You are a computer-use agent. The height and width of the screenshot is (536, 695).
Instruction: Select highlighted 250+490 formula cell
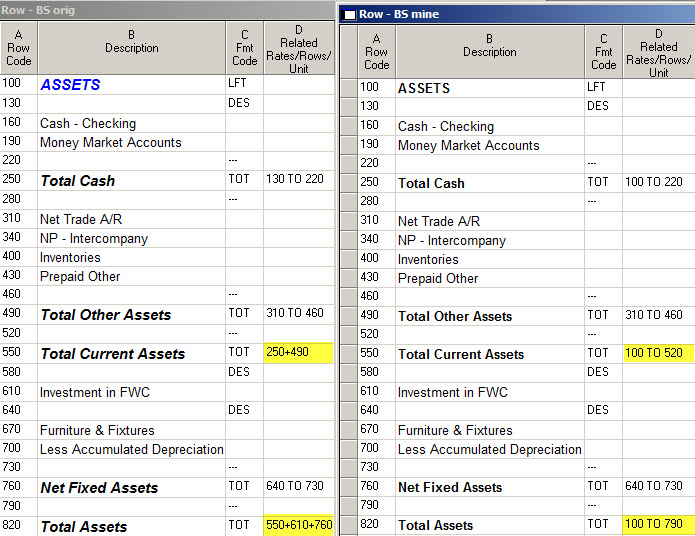click(x=298, y=353)
